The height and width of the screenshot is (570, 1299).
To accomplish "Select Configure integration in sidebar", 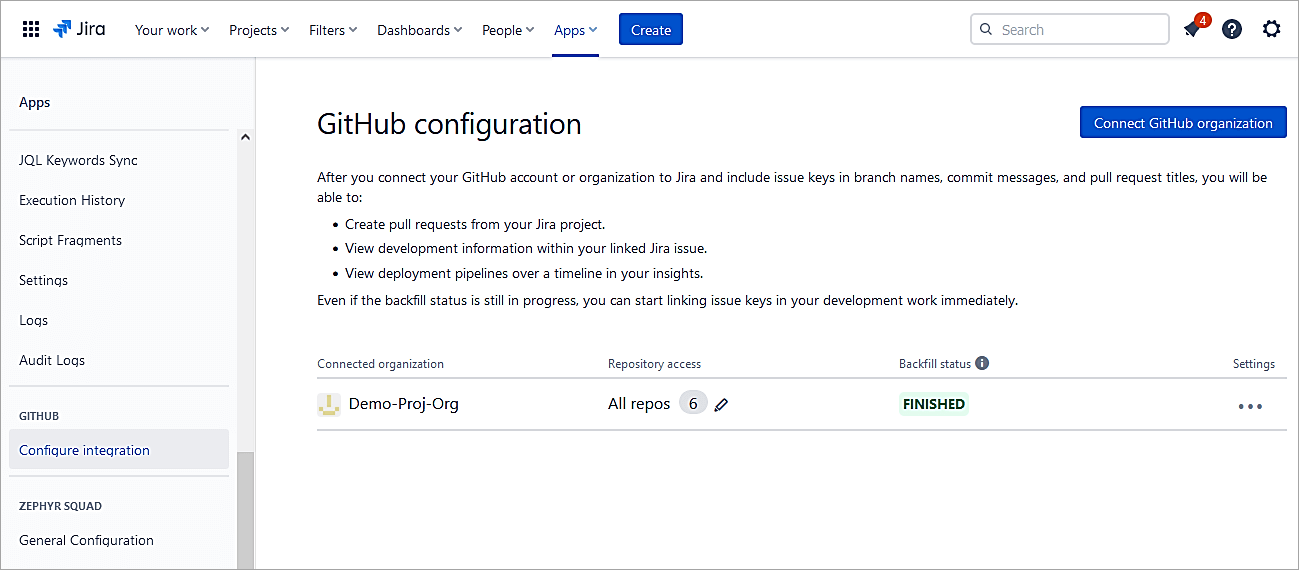I will (x=85, y=450).
